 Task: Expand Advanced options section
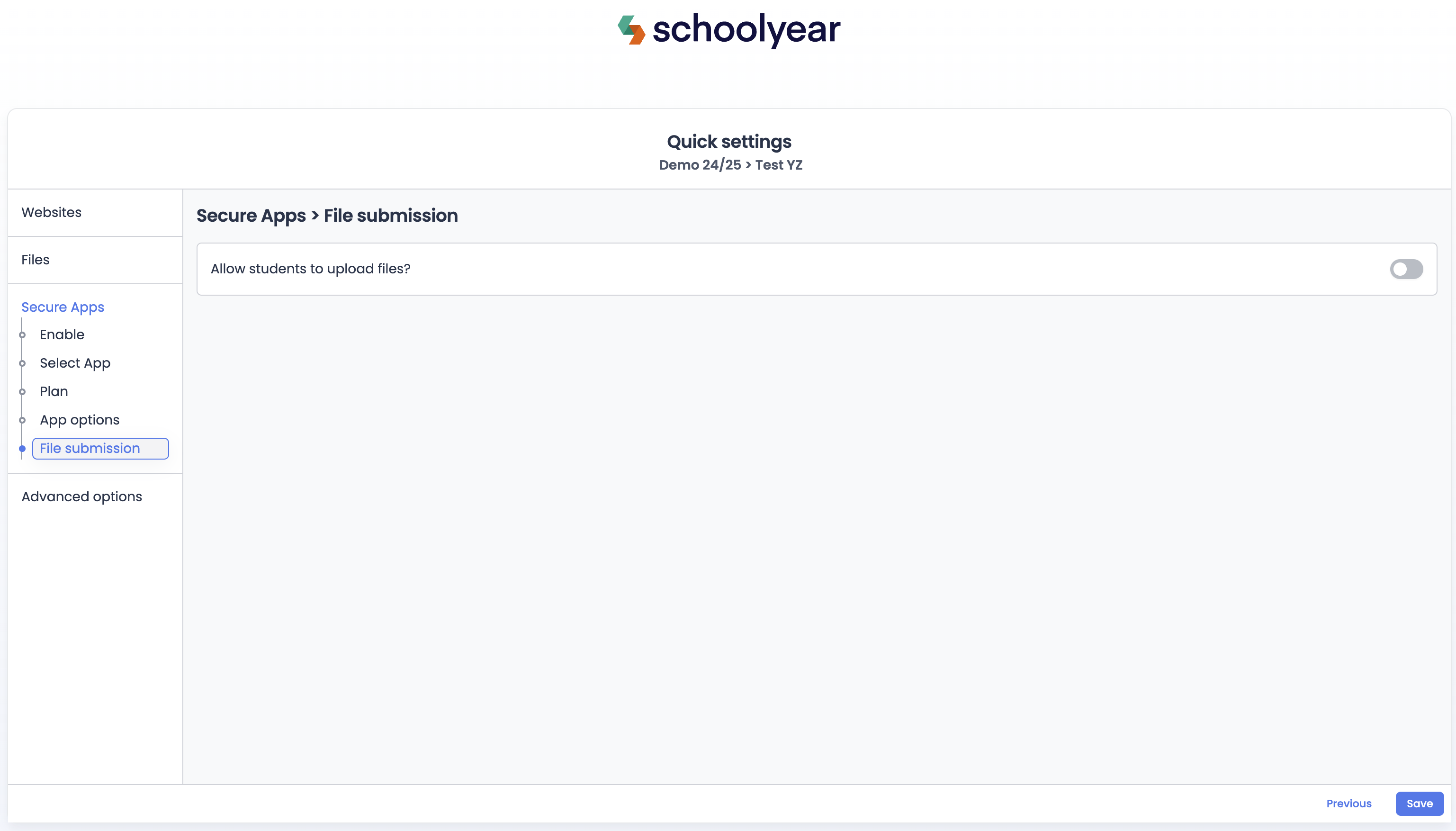pyautogui.click(x=81, y=497)
